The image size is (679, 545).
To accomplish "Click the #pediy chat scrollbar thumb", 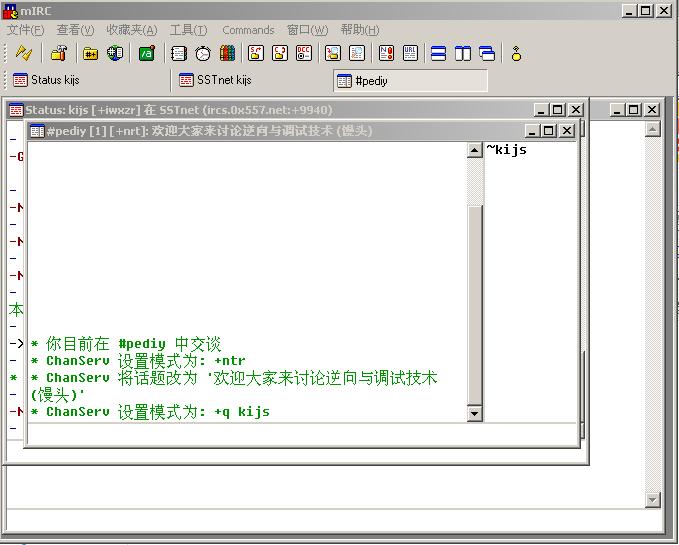I will (475, 305).
